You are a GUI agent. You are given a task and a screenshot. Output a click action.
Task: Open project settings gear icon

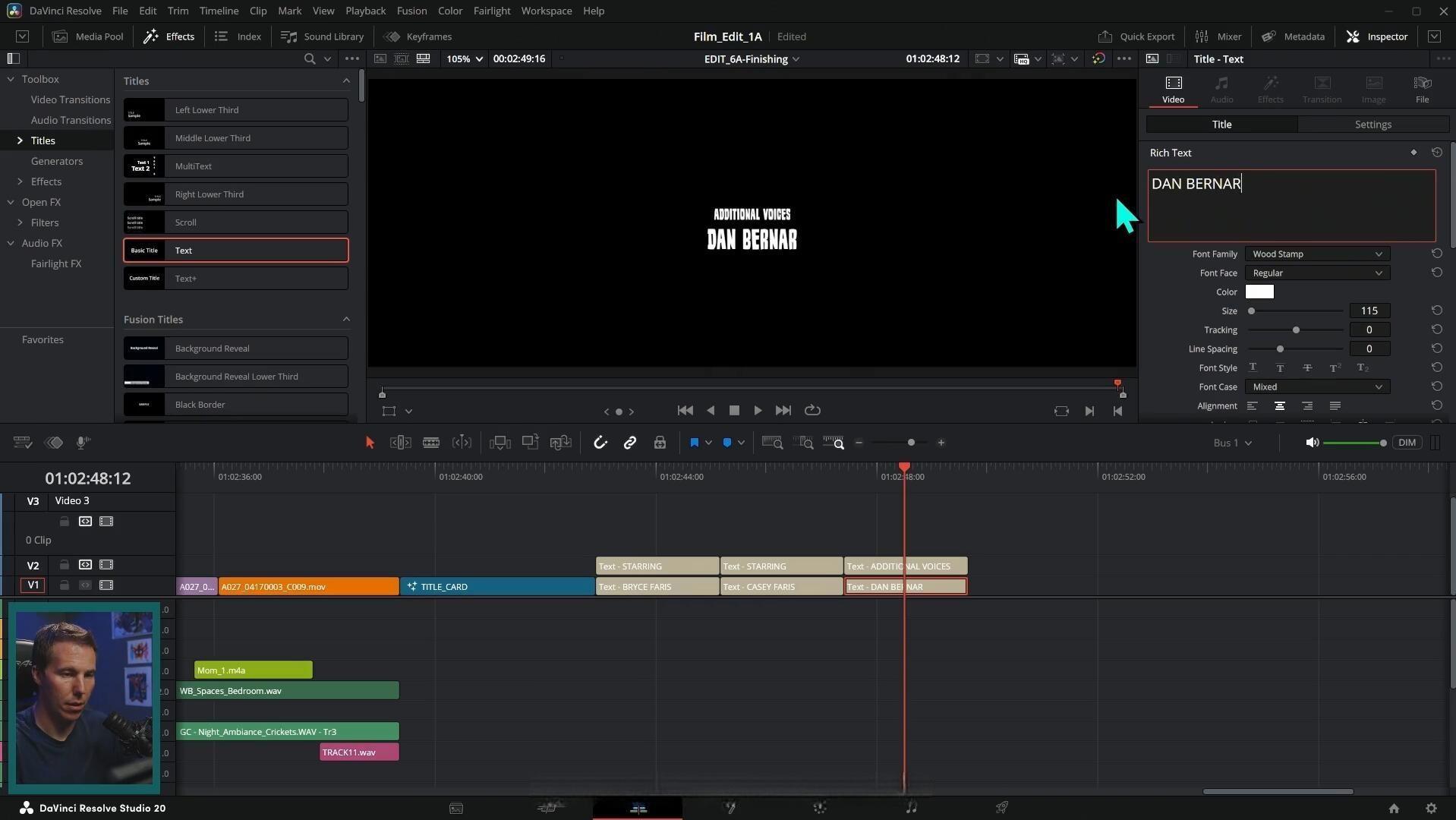point(1431,809)
